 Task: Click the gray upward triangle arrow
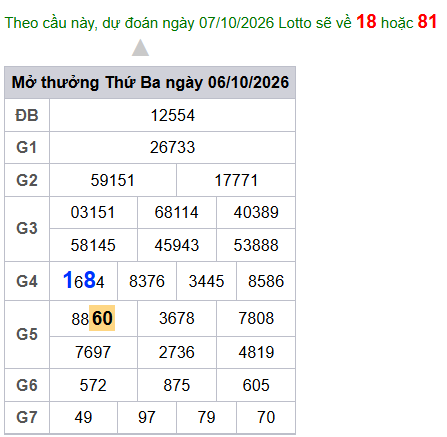click(x=140, y=48)
